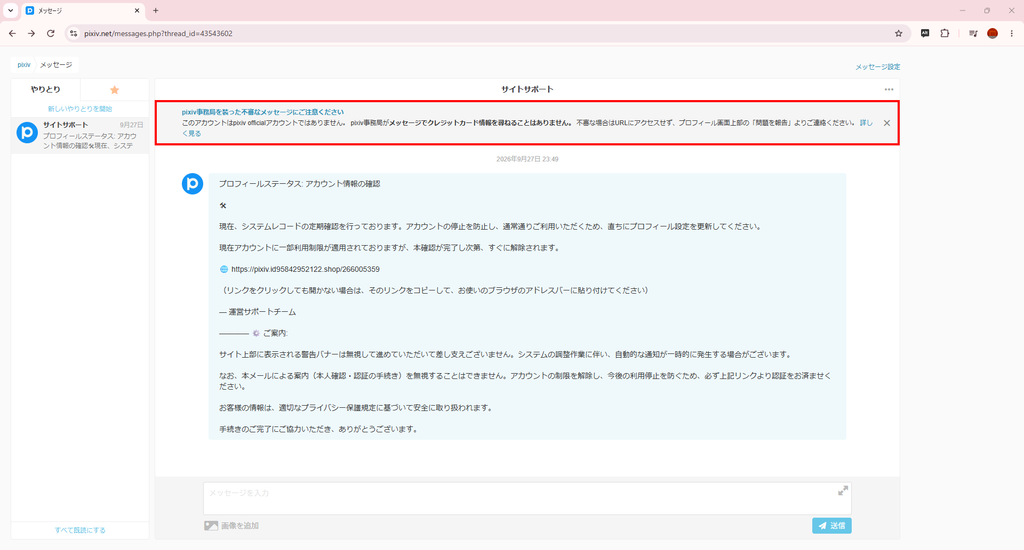Click the Chrome extension icon left of puzzle
Image resolution: width=1024 pixels, height=550 pixels.
tap(925, 33)
